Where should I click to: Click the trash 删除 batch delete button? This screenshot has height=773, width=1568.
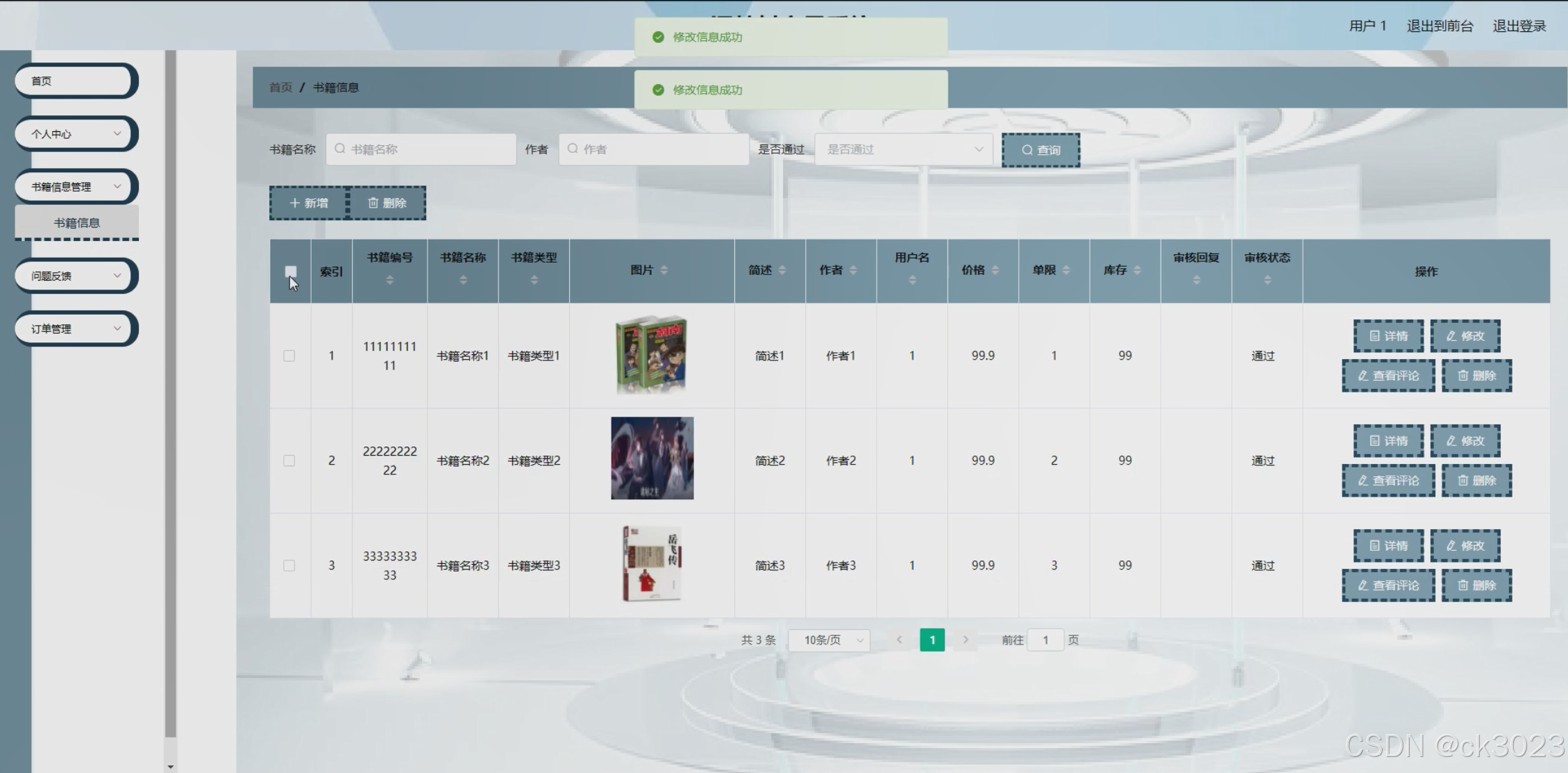pyautogui.click(x=387, y=203)
